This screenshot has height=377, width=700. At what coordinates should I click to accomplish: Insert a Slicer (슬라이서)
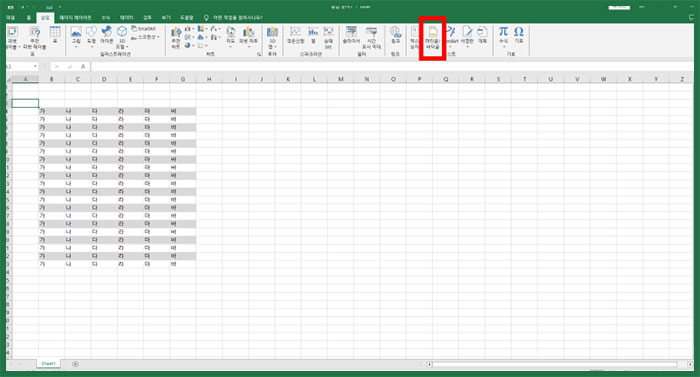pyautogui.click(x=351, y=35)
